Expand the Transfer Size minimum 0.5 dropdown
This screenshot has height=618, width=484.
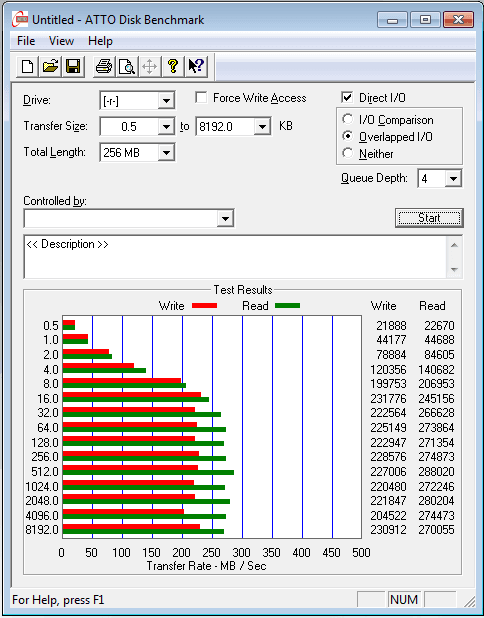click(166, 127)
